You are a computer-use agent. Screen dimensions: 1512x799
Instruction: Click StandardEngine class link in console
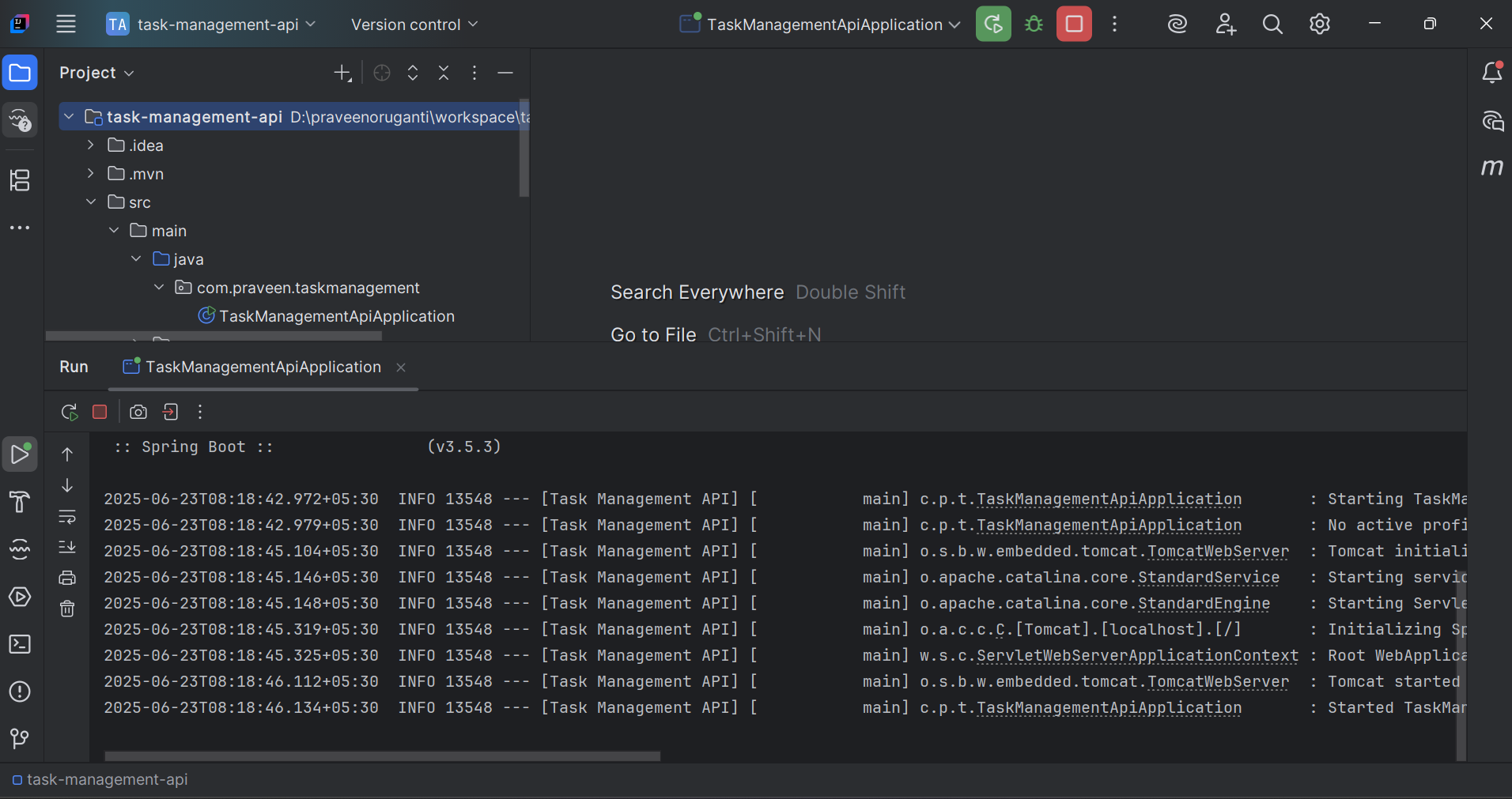pos(1204,603)
